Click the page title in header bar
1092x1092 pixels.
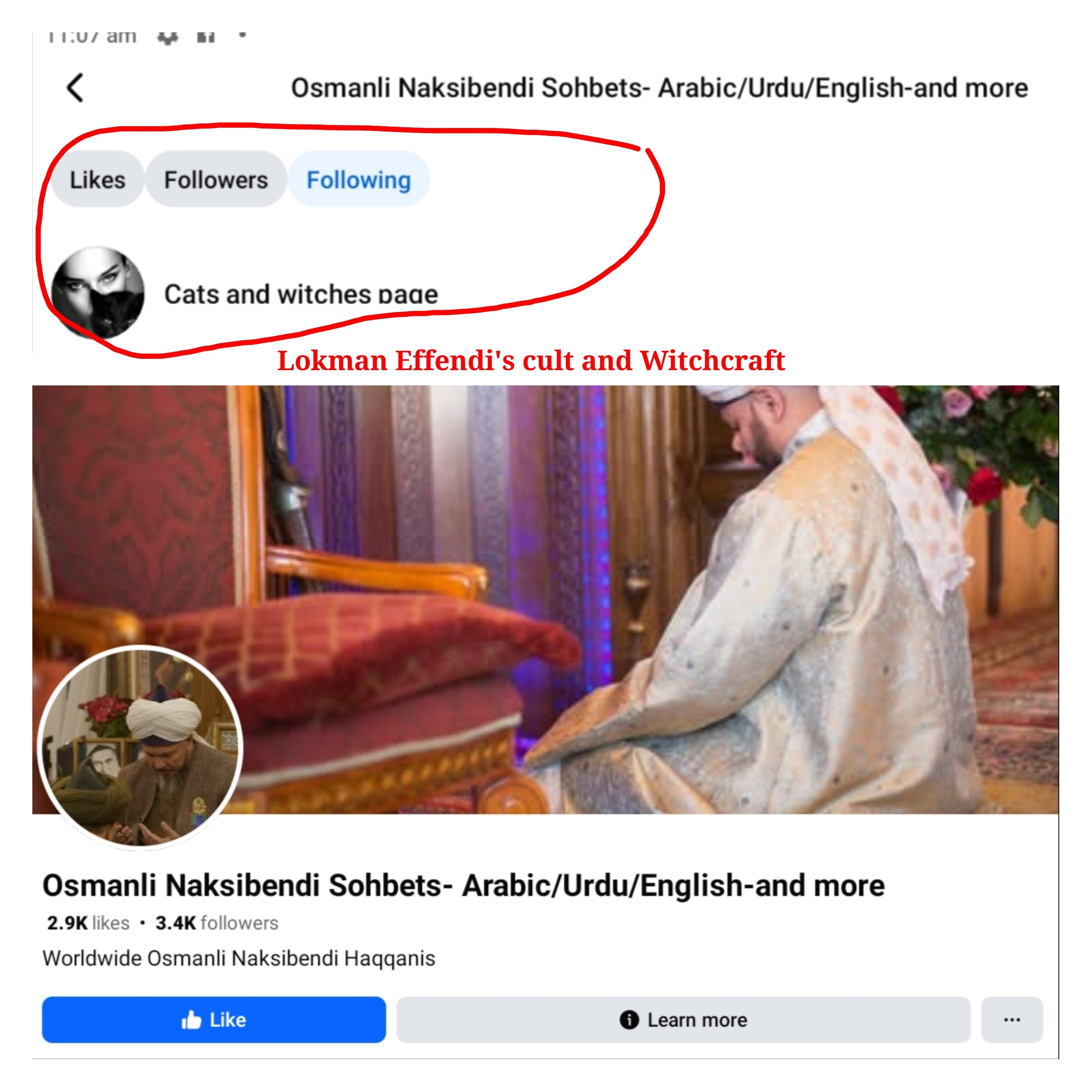[659, 87]
